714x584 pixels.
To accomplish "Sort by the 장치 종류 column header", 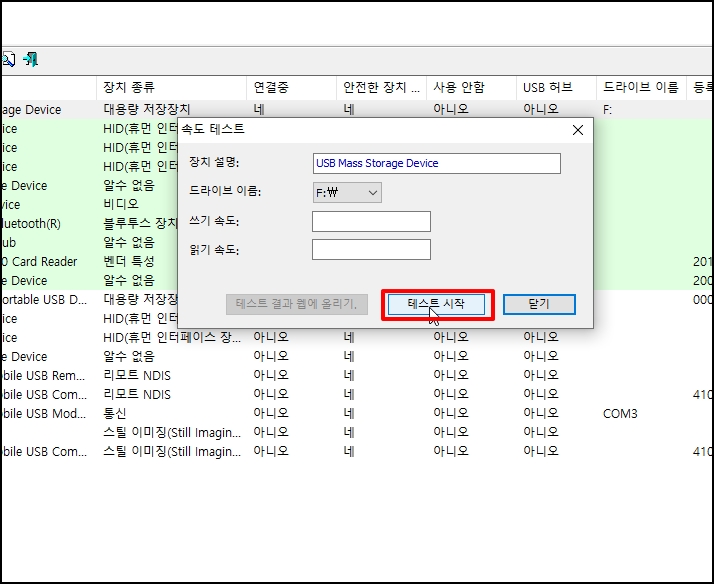I will click(171, 87).
